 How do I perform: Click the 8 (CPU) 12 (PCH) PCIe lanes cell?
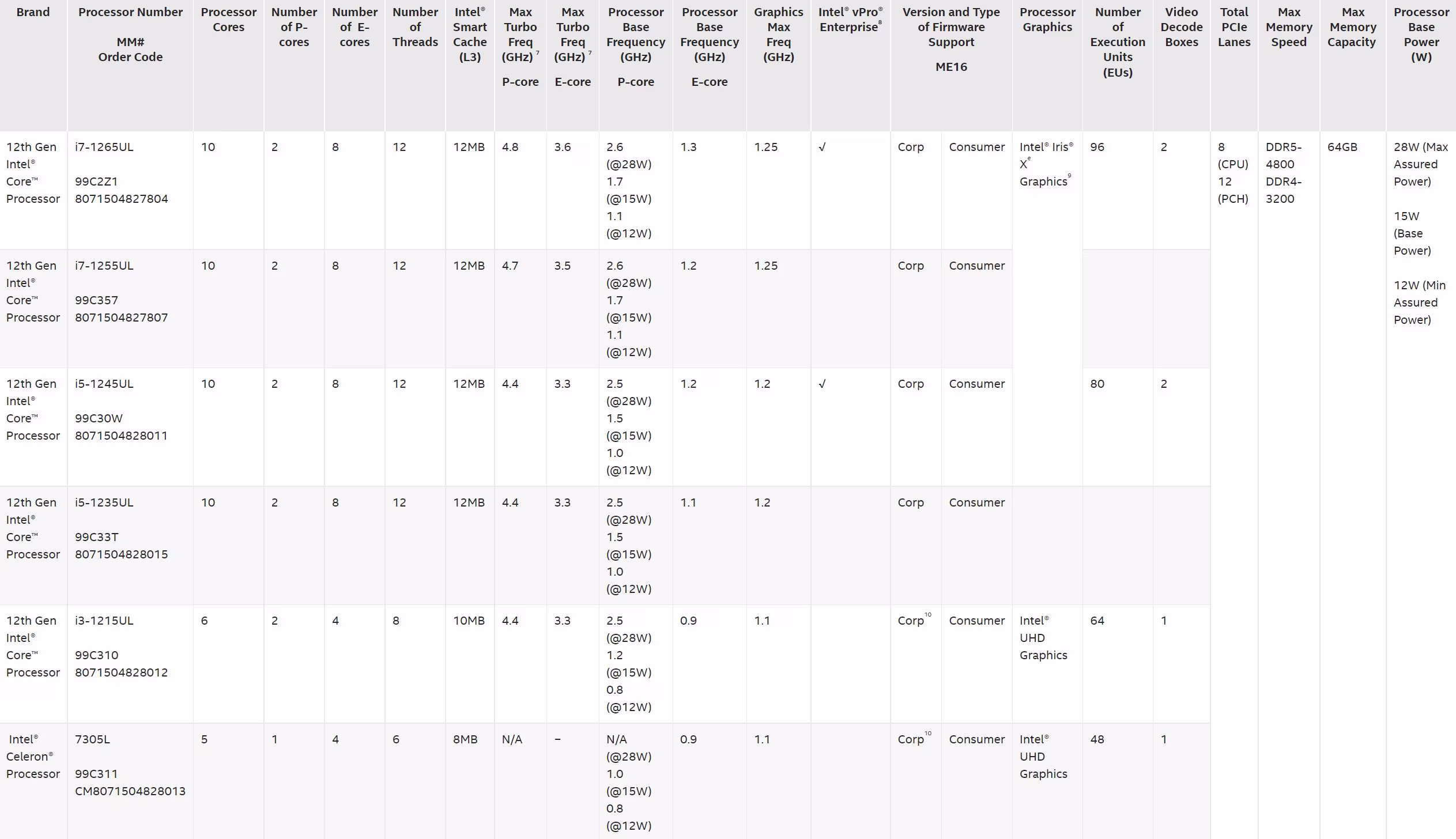coord(1233,173)
